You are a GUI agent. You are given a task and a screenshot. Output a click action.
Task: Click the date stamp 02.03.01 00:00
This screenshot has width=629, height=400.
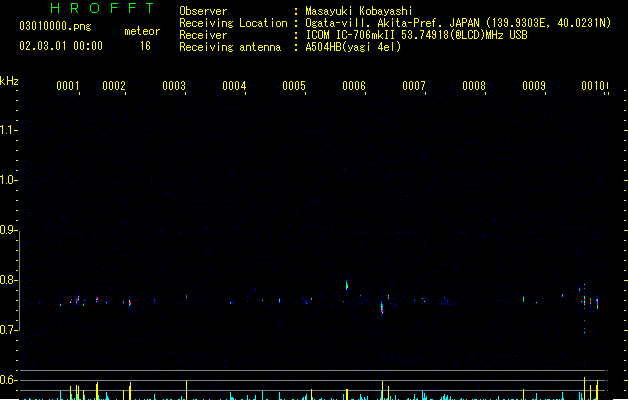pyautogui.click(x=61, y=46)
